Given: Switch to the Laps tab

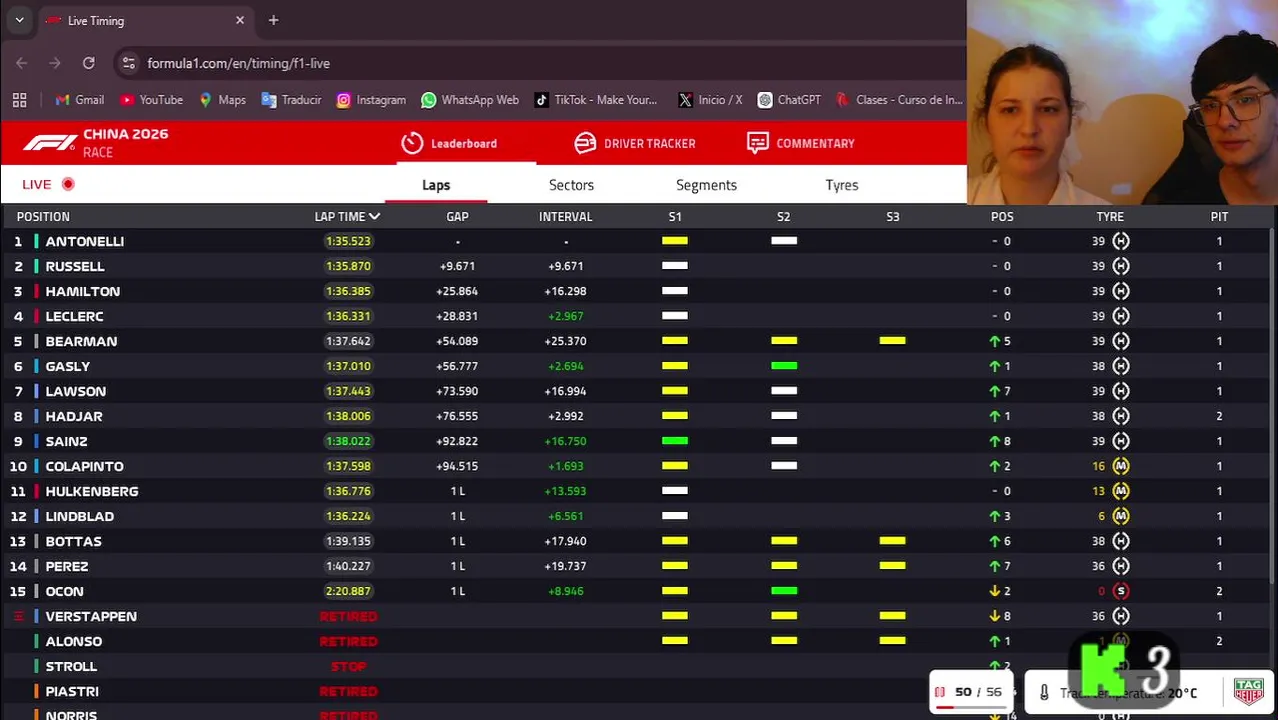Looking at the screenshot, I should click(x=436, y=185).
